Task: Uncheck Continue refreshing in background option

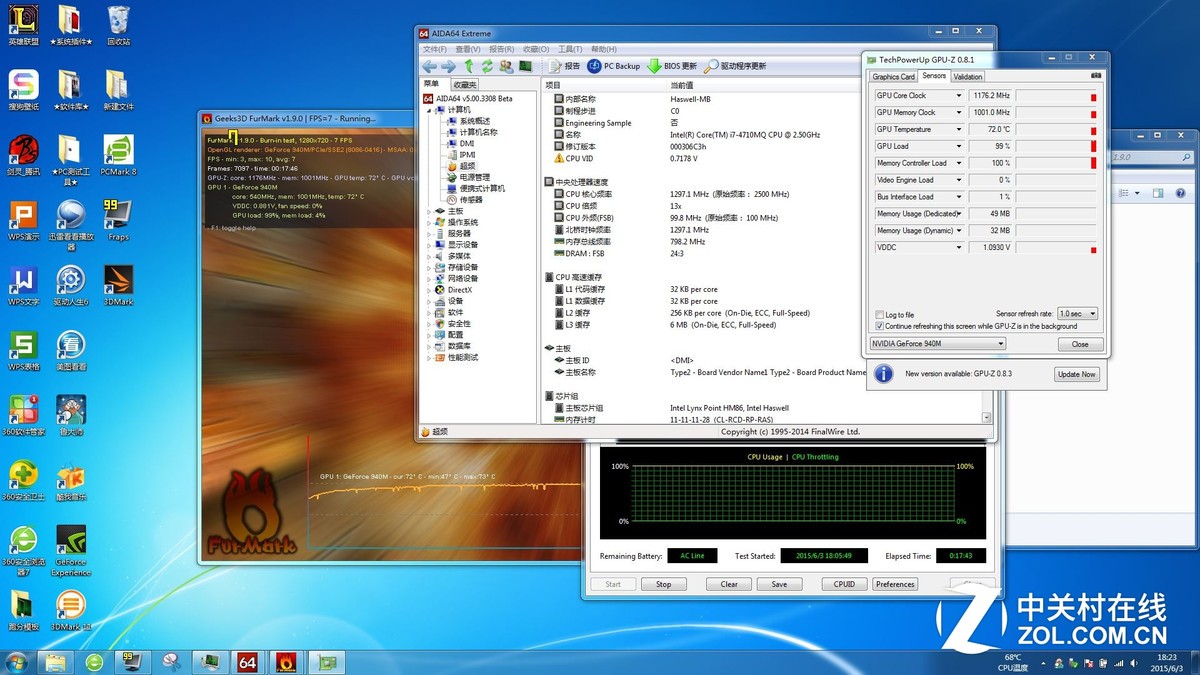Action: point(879,326)
